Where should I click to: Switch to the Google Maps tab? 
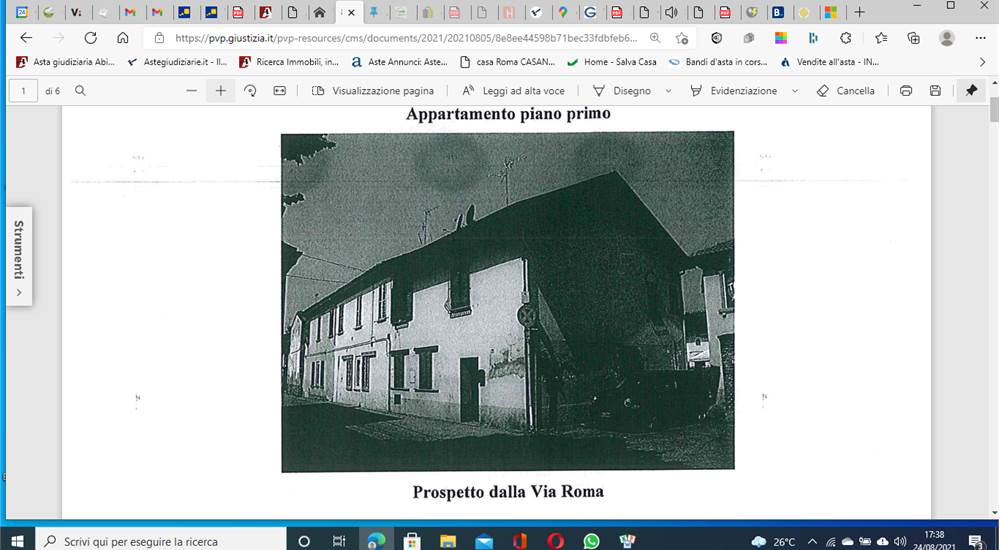click(x=562, y=11)
